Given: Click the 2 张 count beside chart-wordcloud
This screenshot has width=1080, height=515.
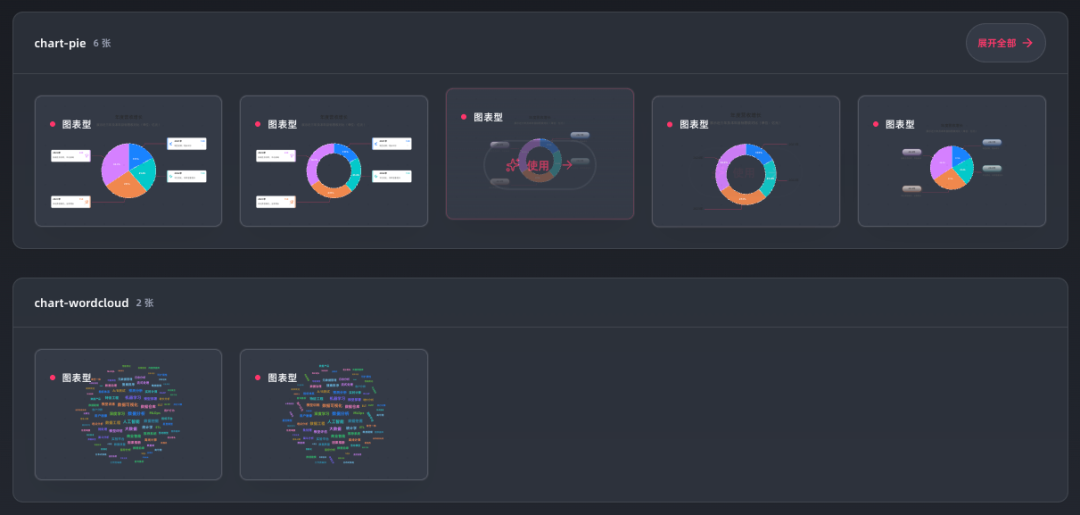Looking at the screenshot, I should click(x=145, y=303).
